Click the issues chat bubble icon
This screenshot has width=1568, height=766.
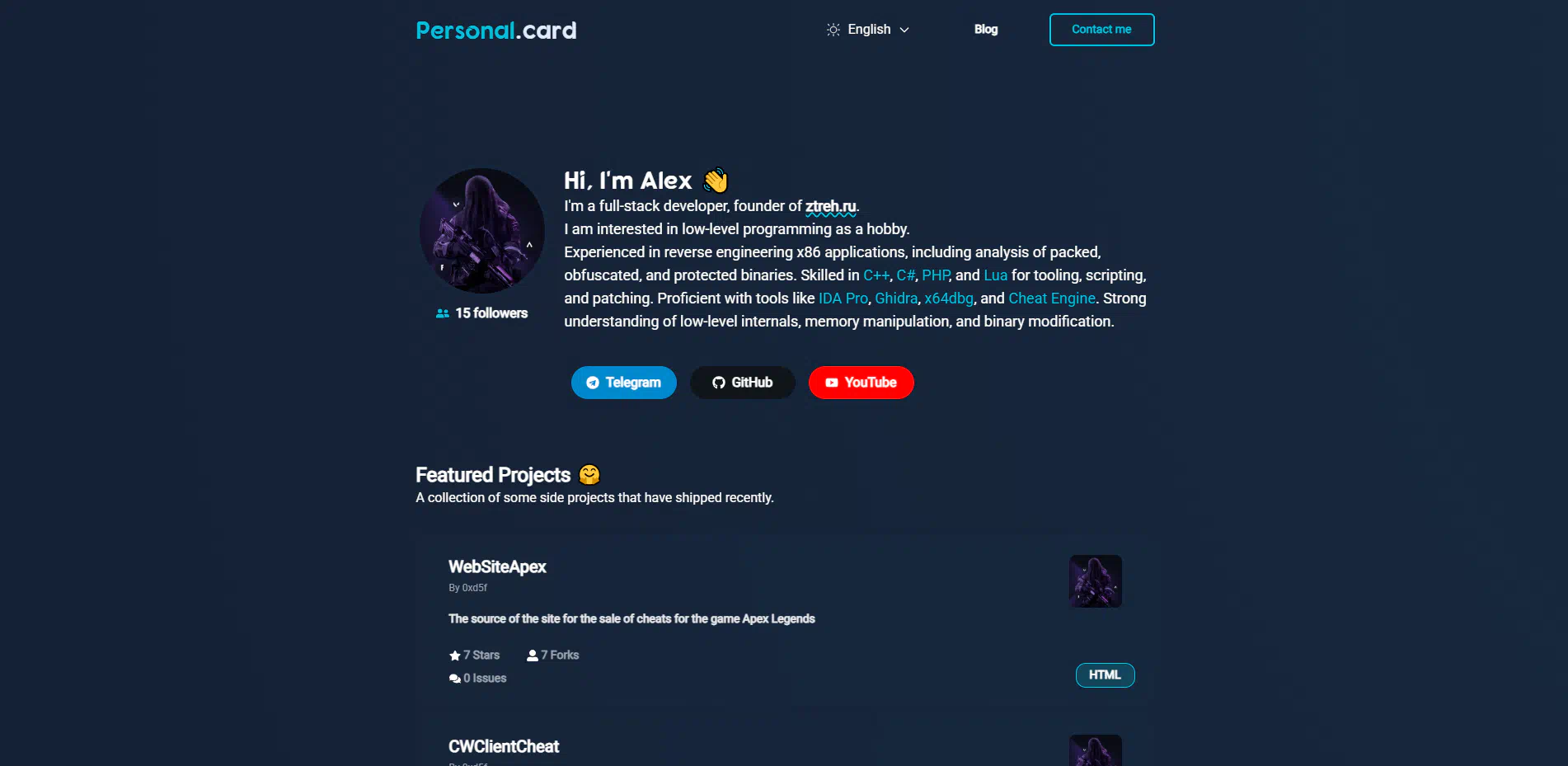coord(454,679)
